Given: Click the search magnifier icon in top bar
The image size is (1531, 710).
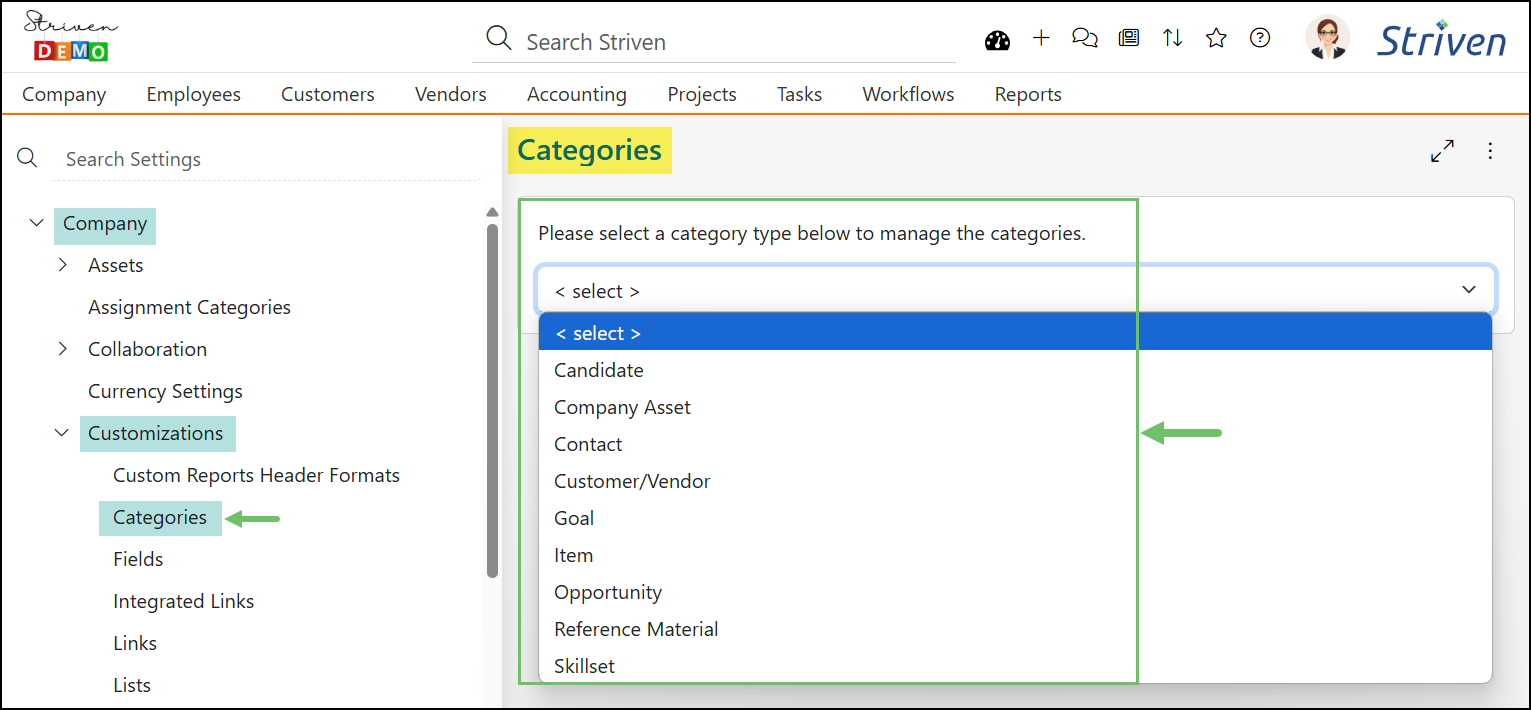Looking at the screenshot, I should [x=498, y=39].
